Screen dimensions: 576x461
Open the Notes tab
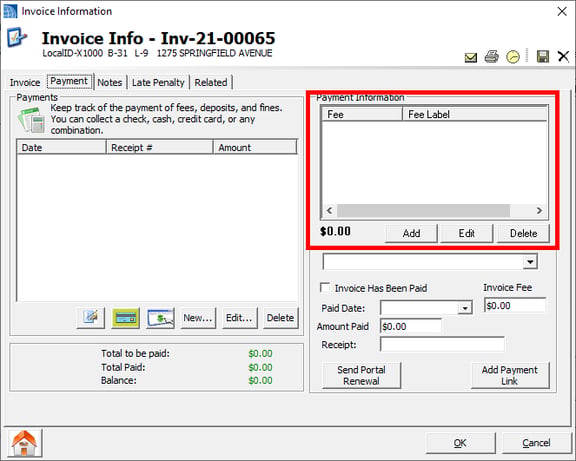[x=109, y=82]
